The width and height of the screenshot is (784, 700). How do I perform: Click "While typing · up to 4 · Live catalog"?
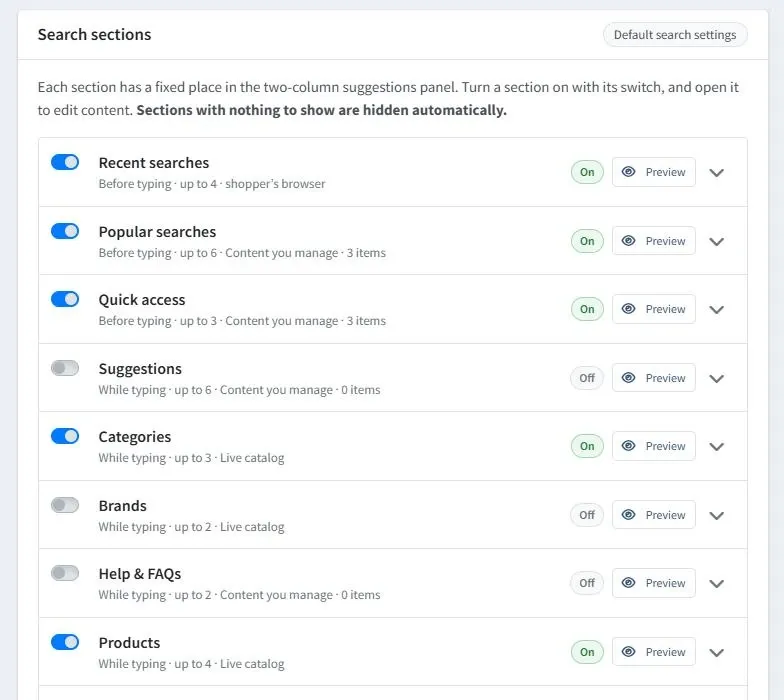191,664
